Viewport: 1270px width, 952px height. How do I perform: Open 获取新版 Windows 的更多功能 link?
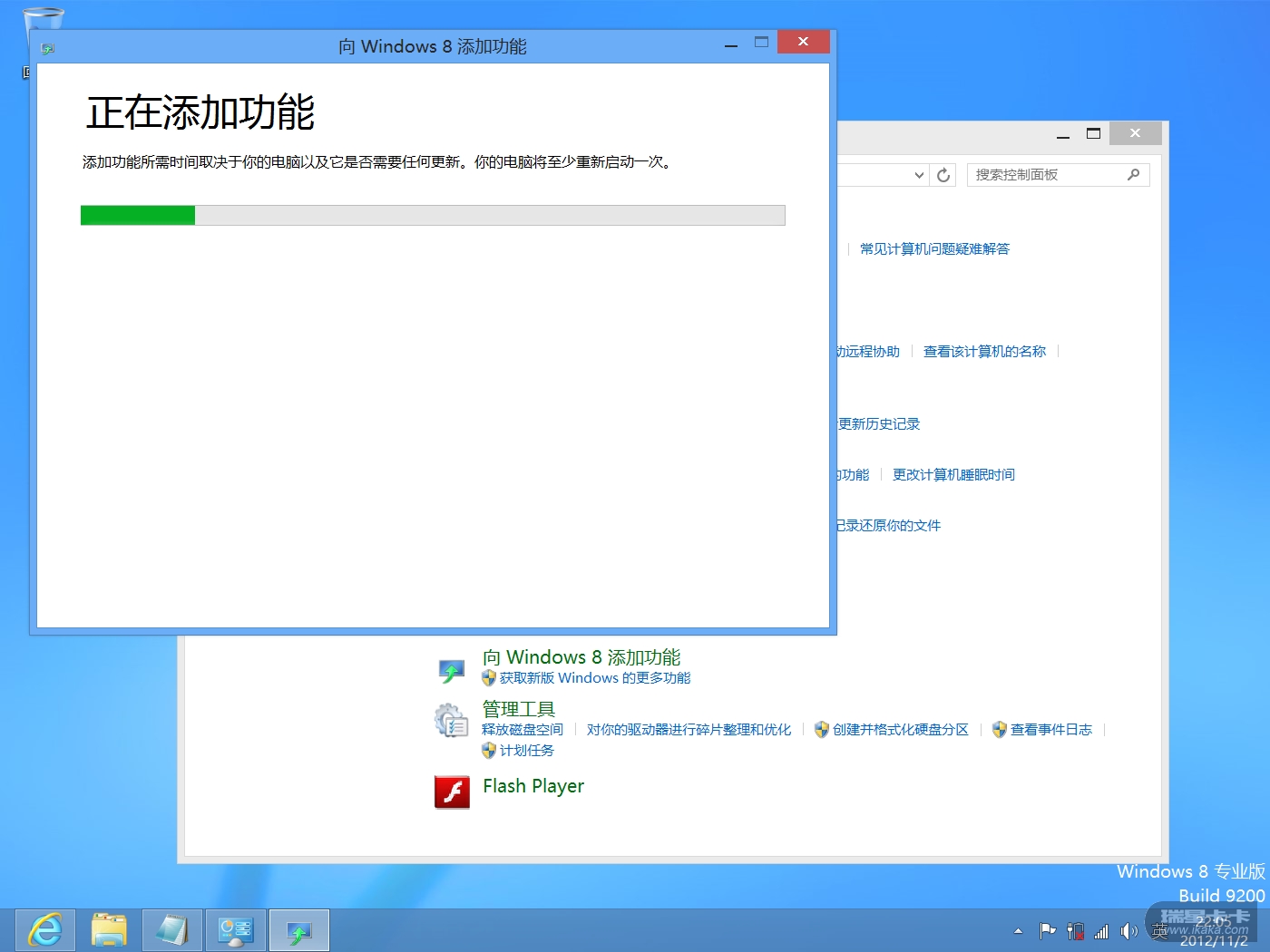595,678
